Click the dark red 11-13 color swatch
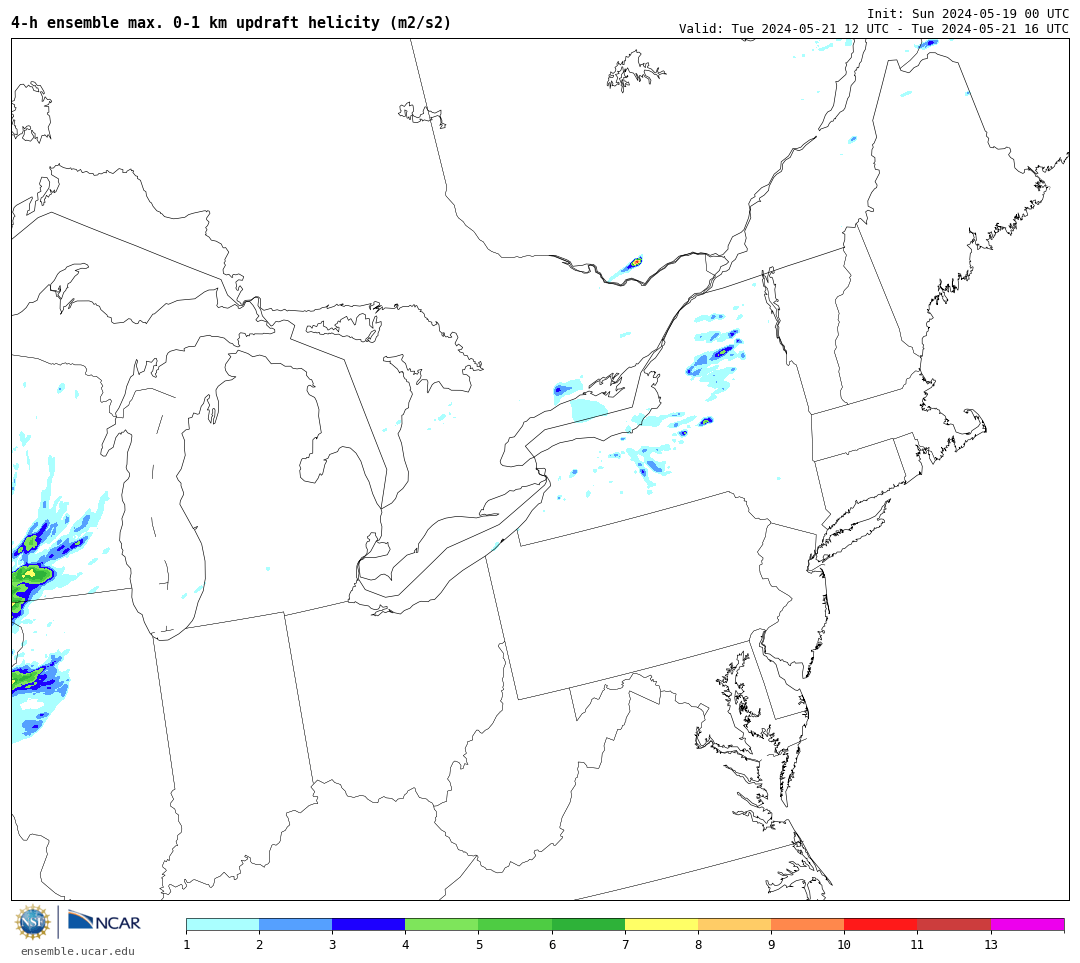 [954, 924]
